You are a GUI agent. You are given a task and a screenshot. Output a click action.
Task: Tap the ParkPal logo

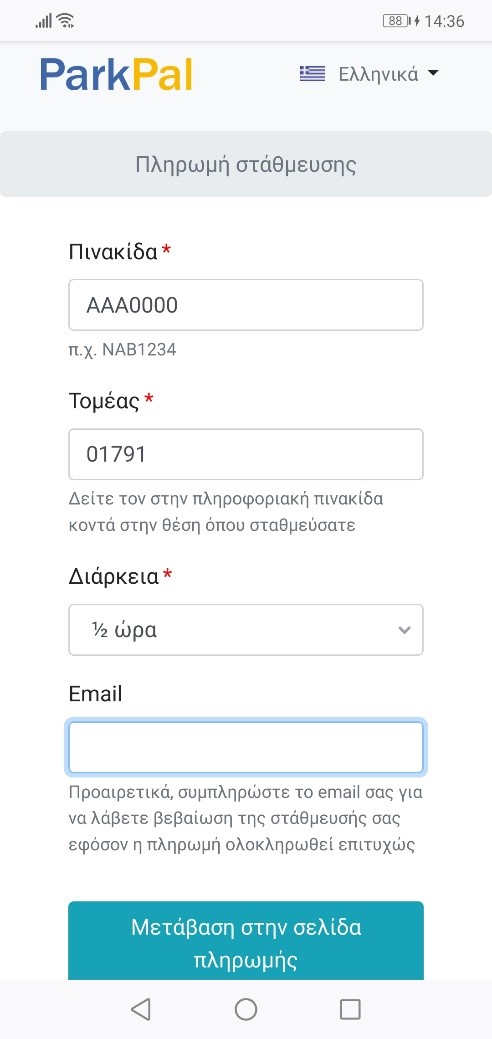pos(116,74)
